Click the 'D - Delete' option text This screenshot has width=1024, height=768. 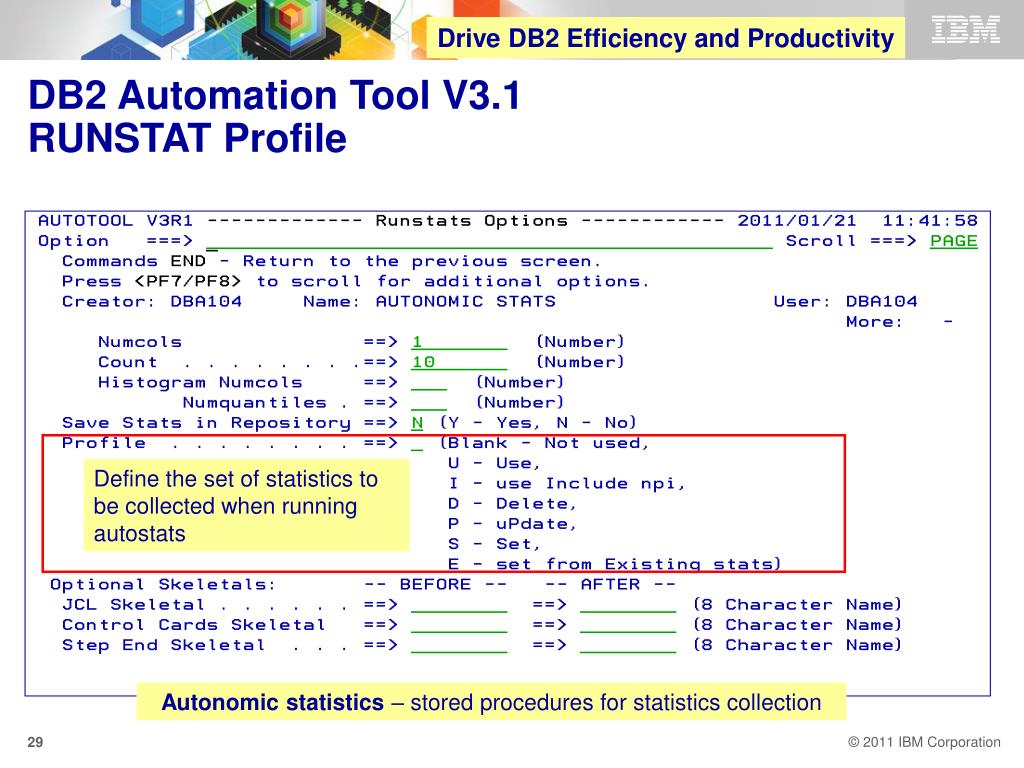coord(512,504)
